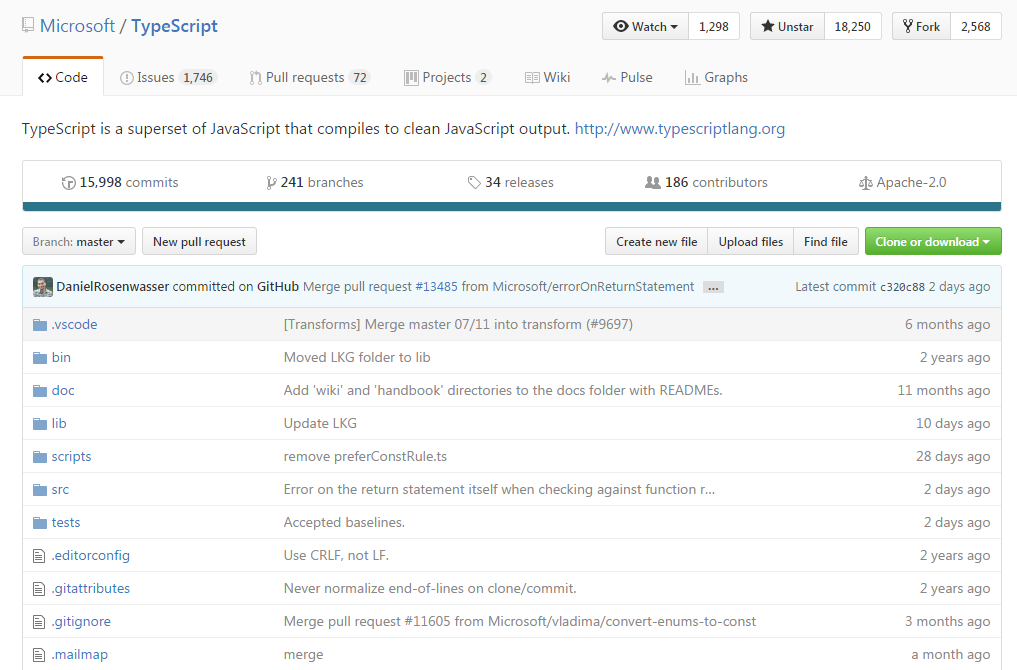View the 18,250 stargazers count
This screenshot has width=1017, height=670.
pyautogui.click(x=853, y=27)
